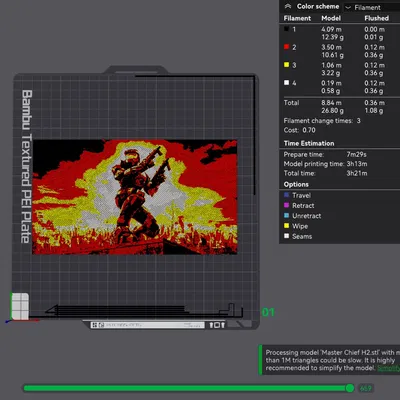The width and height of the screenshot is (400, 400).
Task: Click the Total model length 8.84 m
Action: (332, 103)
